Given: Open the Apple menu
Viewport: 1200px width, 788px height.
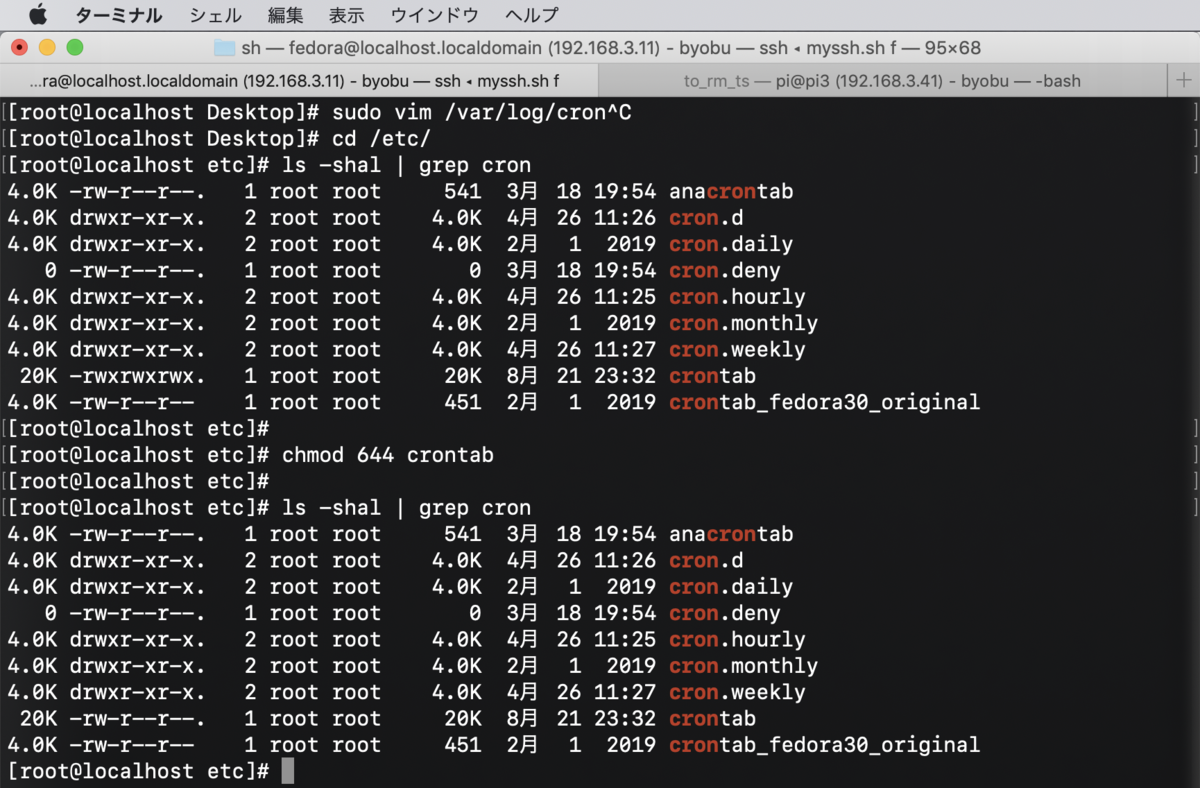Looking at the screenshot, I should click(37, 15).
